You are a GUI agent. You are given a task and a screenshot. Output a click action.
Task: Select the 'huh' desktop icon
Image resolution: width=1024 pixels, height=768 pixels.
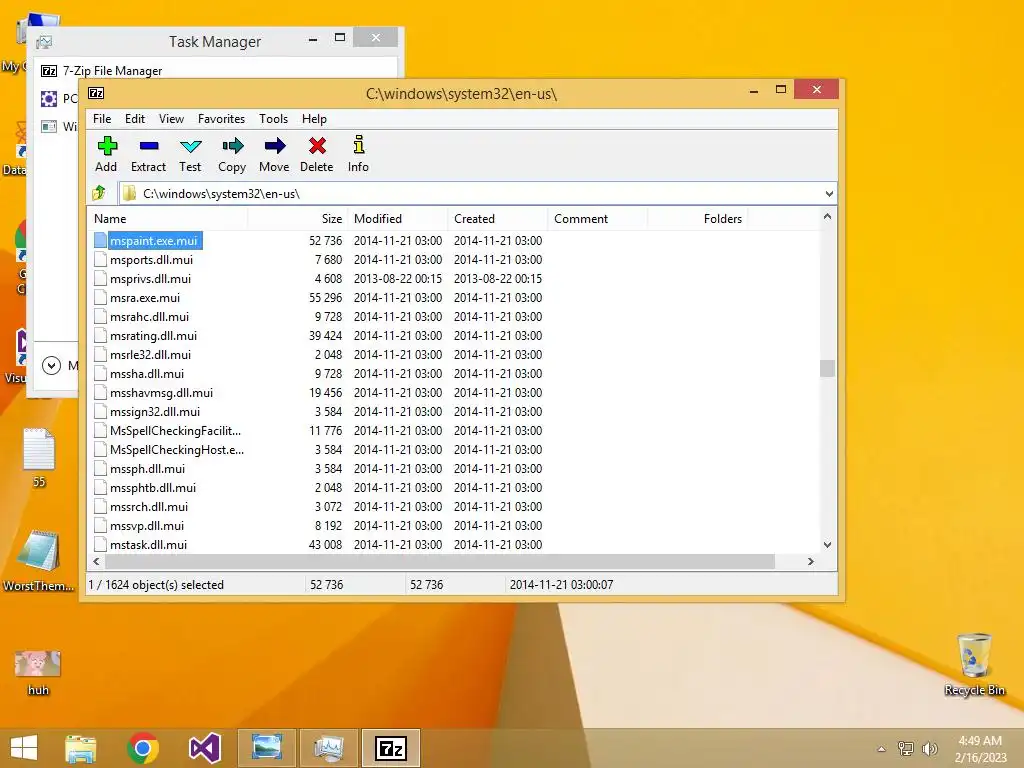point(38,673)
